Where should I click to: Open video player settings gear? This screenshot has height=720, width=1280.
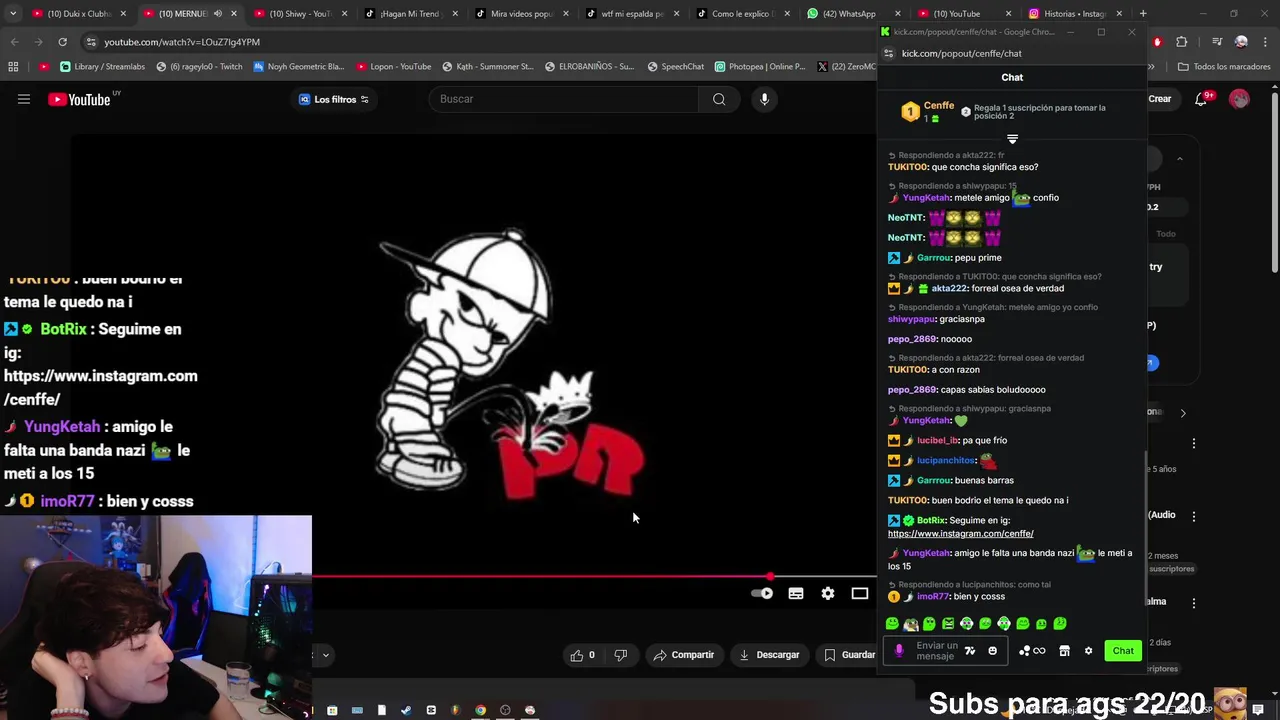click(x=828, y=594)
